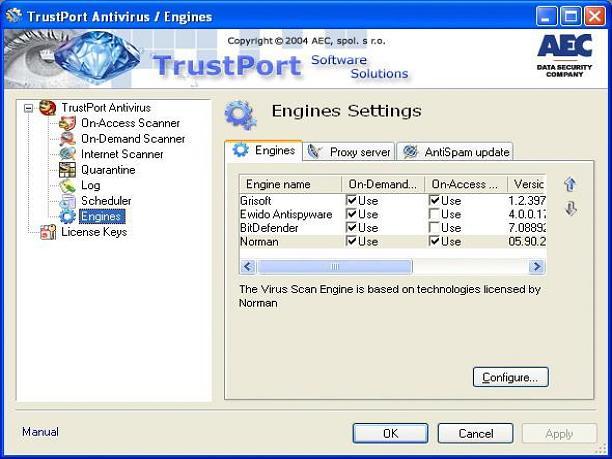This screenshot has width=612, height=459.
Task: Click the On-Demand Scanner tree icon
Action: (67, 139)
